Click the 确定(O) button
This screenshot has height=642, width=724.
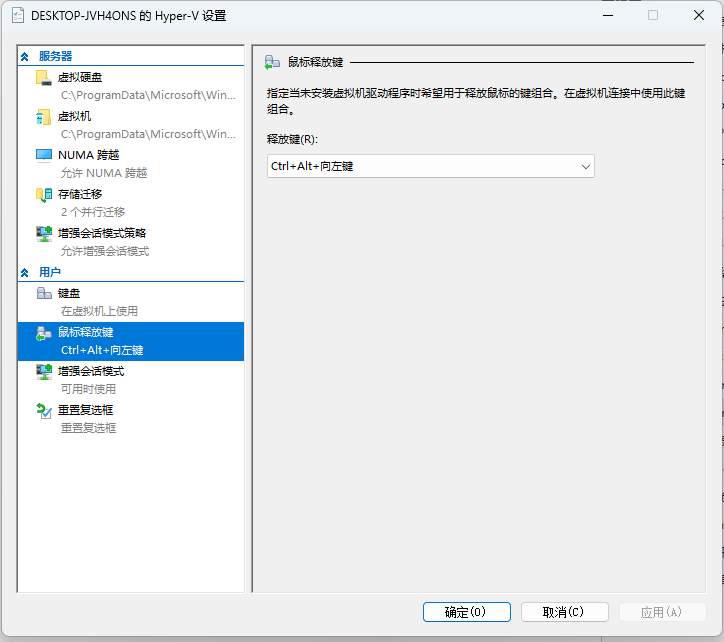pyautogui.click(x=466, y=612)
